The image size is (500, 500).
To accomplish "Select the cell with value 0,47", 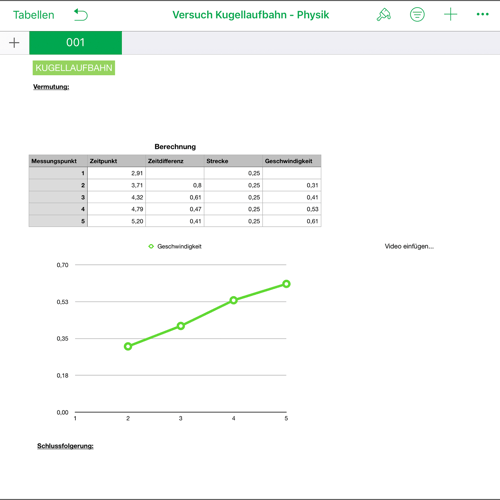I will point(175,209).
